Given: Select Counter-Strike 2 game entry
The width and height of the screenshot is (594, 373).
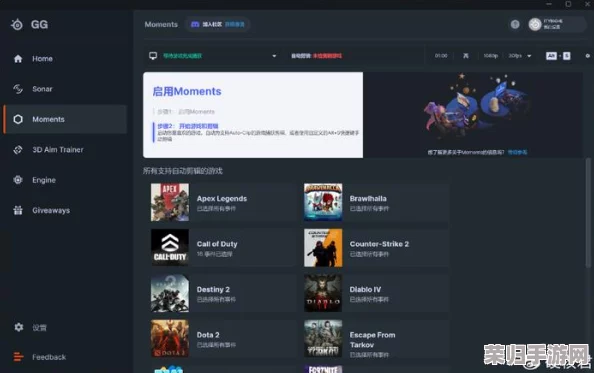Looking at the screenshot, I should 376,248.
